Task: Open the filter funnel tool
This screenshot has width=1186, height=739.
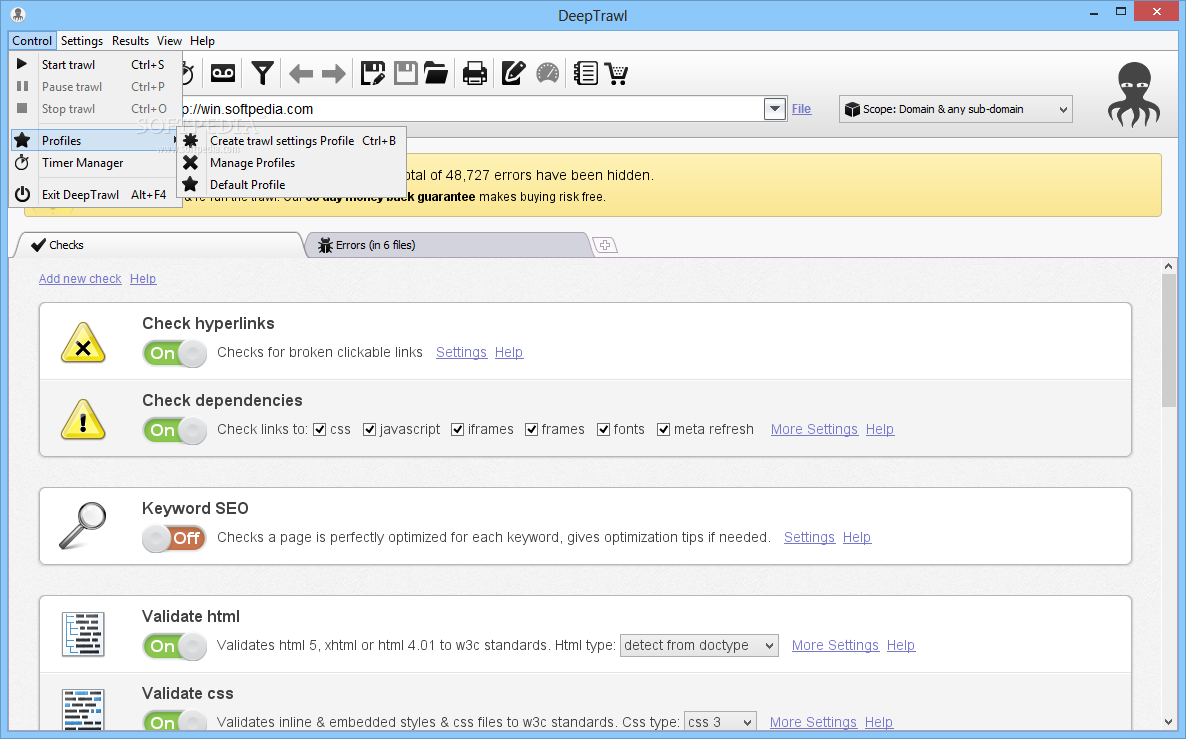Action: (x=262, y=73)
